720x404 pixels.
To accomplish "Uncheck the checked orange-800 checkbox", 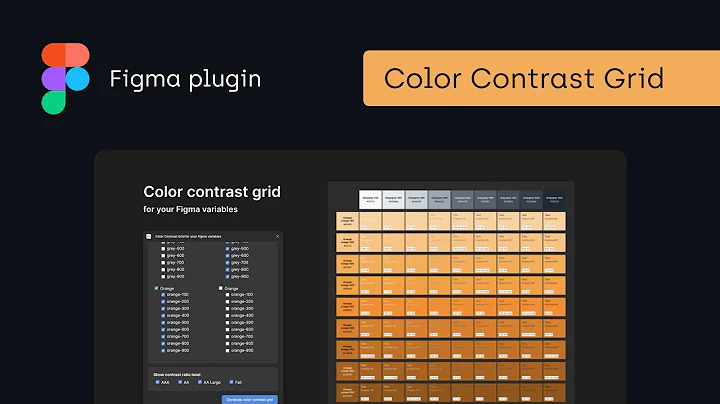I will [x=163, y=343].
